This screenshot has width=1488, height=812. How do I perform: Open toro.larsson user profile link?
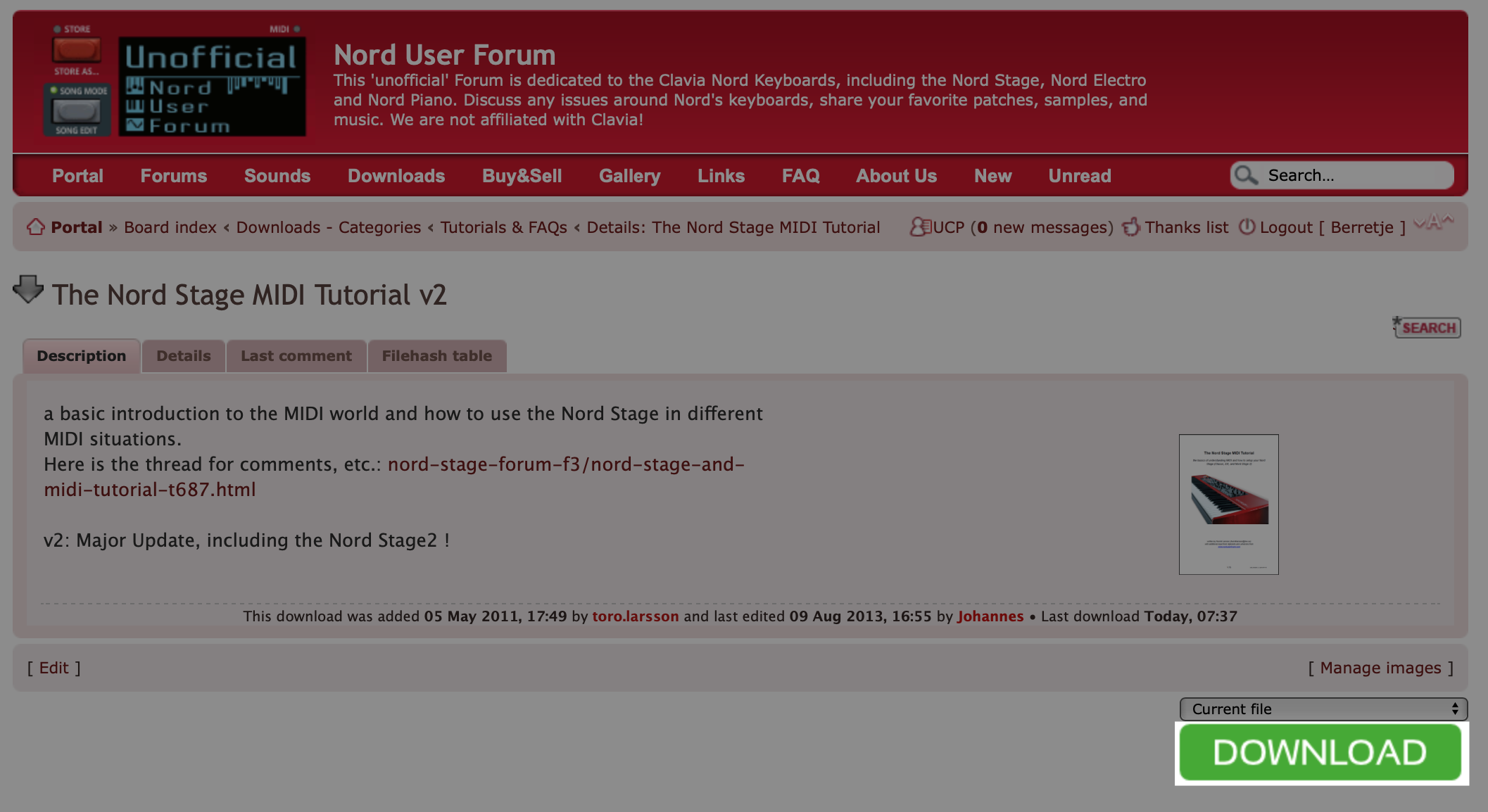point(636,616)
